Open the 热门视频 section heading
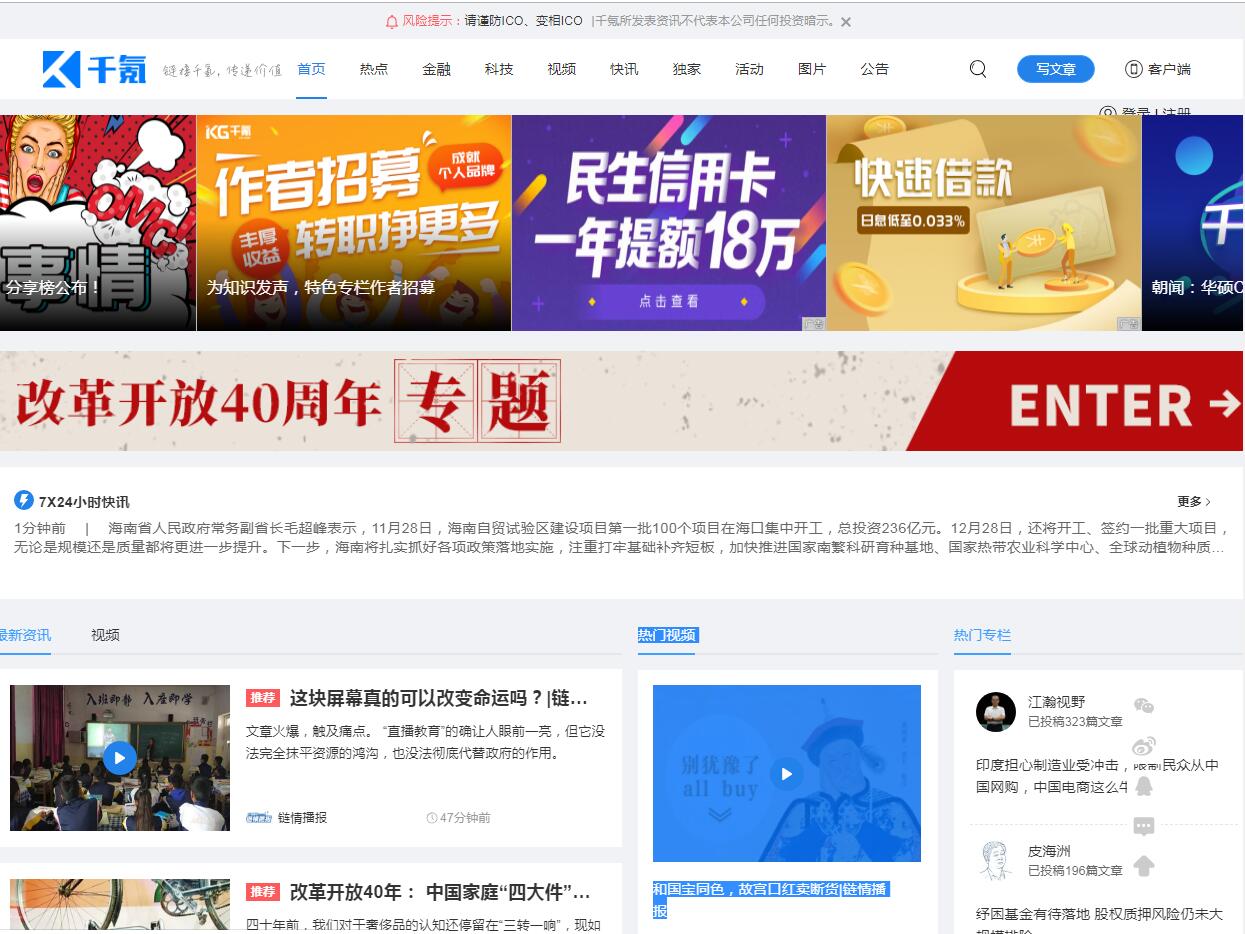The width and height of the screenshot is (1245, 934). tap(668, 635)
